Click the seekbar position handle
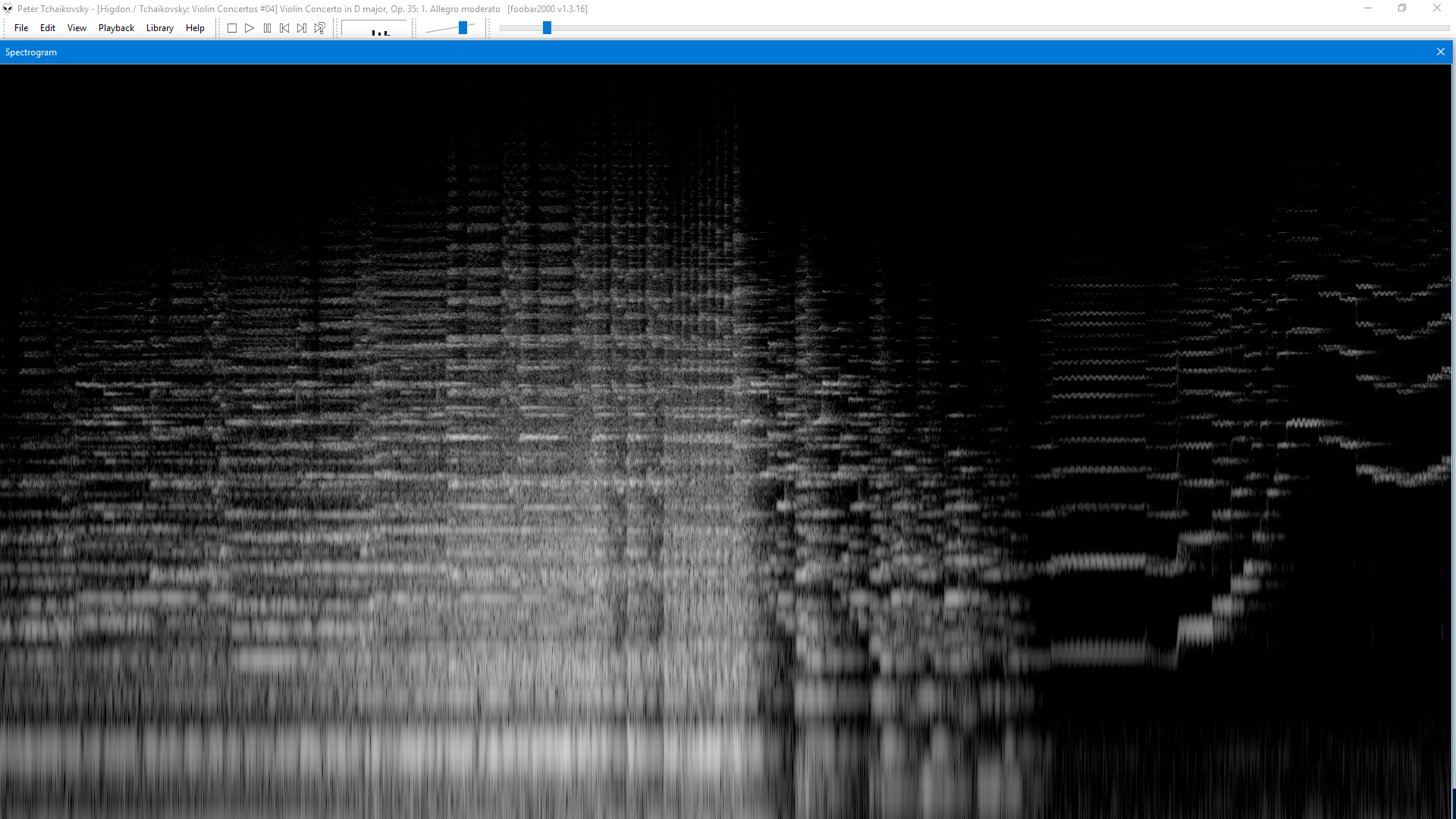The image size is (1456, 819). [547, 28]
